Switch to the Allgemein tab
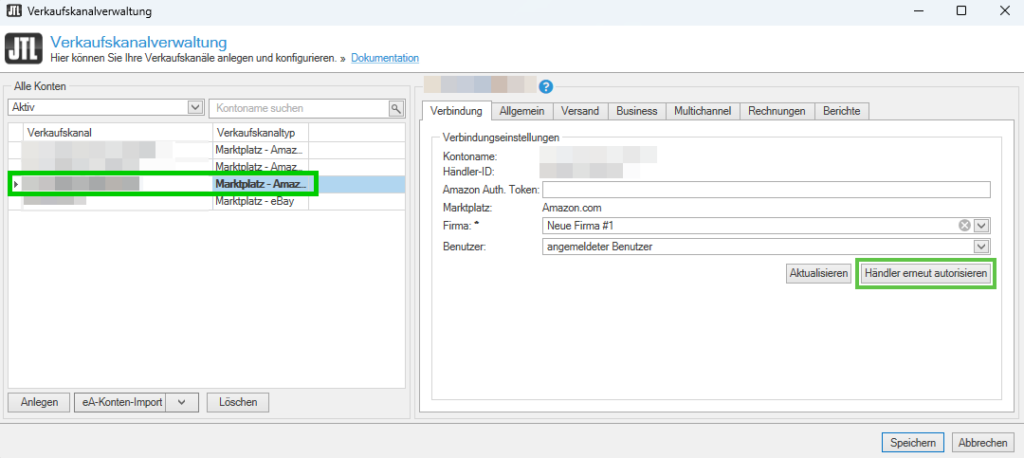 [x=523, y=111]
